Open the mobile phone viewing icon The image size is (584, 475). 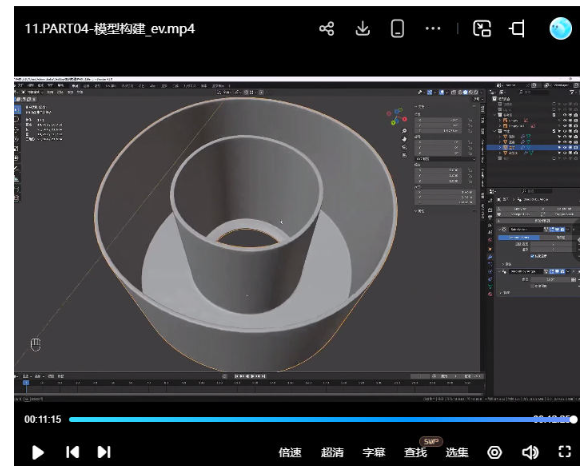[397, 29]
